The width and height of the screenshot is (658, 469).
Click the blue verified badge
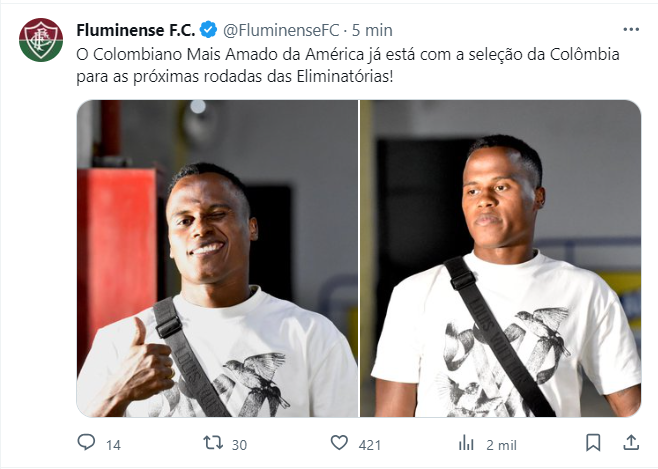pos(208,30)
